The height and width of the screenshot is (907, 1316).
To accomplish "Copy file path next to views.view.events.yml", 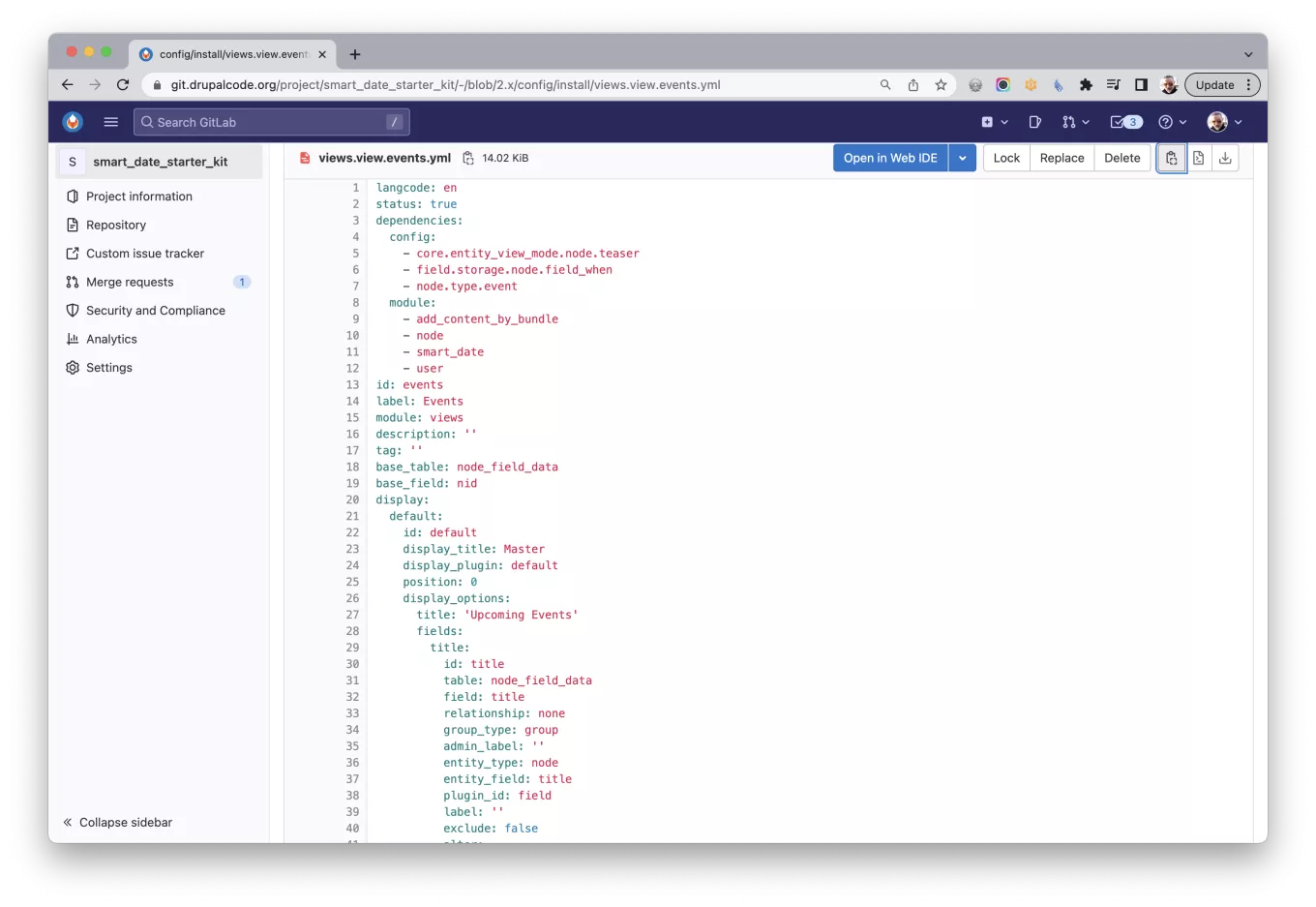I will [468, 159].
